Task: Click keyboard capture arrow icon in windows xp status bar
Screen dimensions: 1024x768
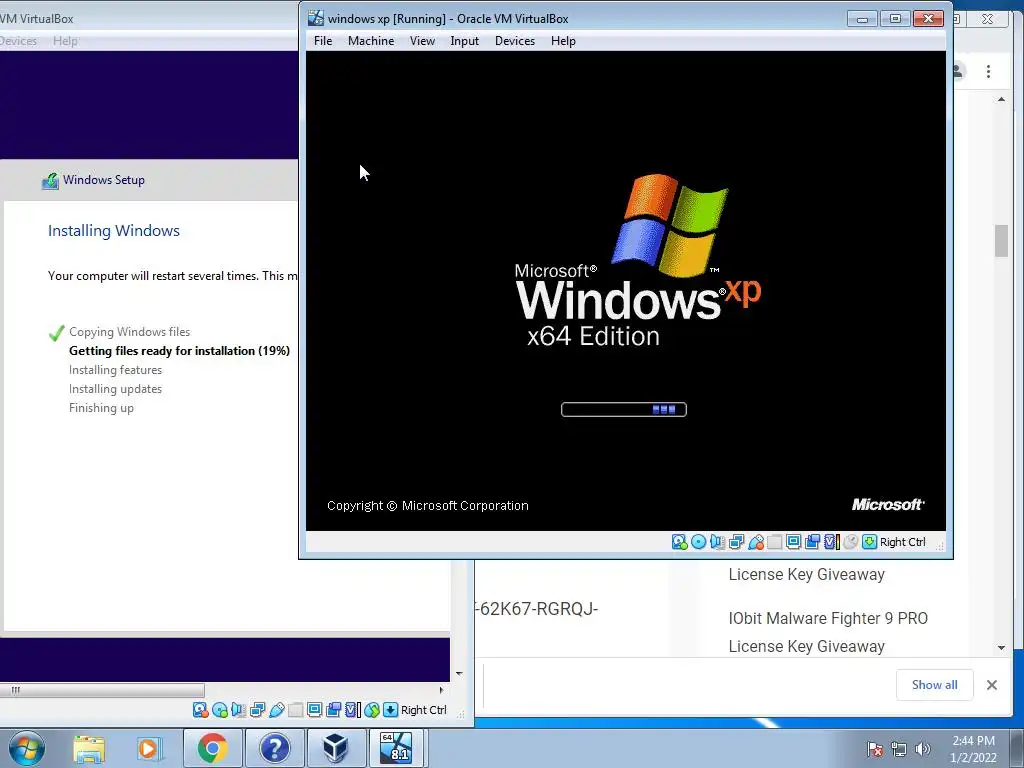Action: click(x=869, y=541)
